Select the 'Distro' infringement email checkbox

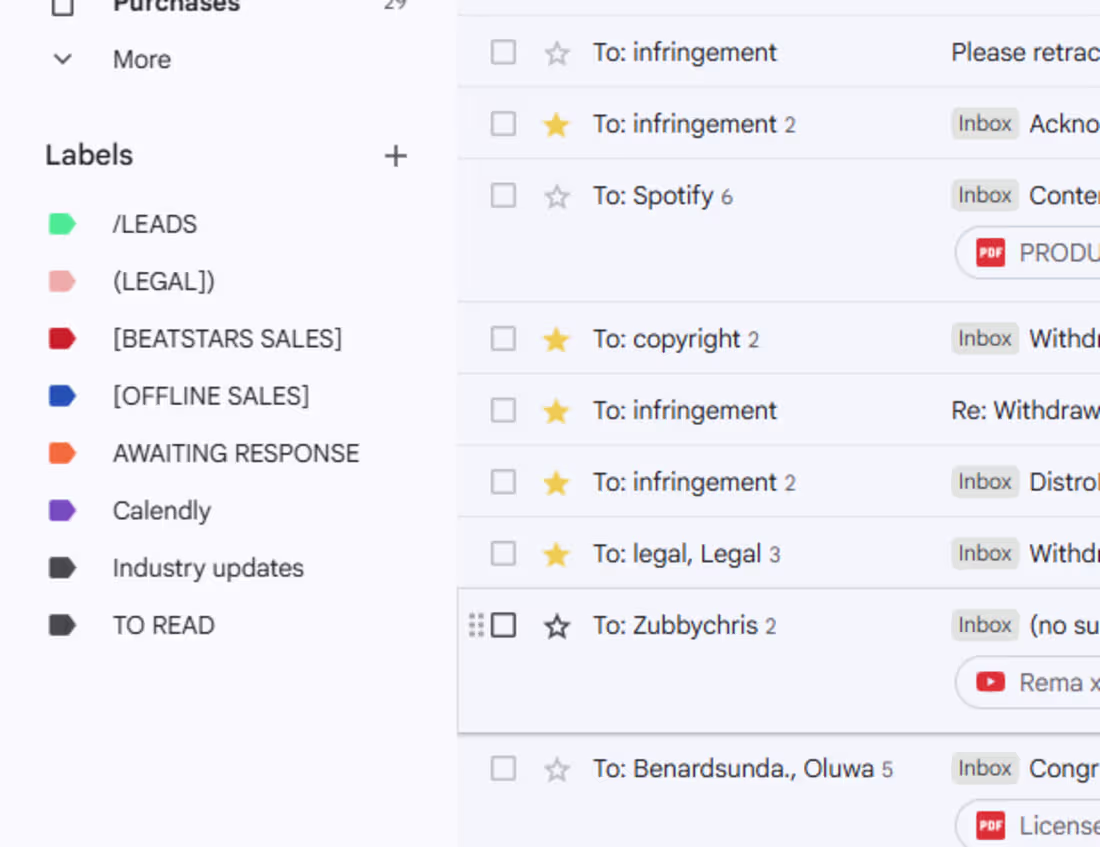point(503,482)
